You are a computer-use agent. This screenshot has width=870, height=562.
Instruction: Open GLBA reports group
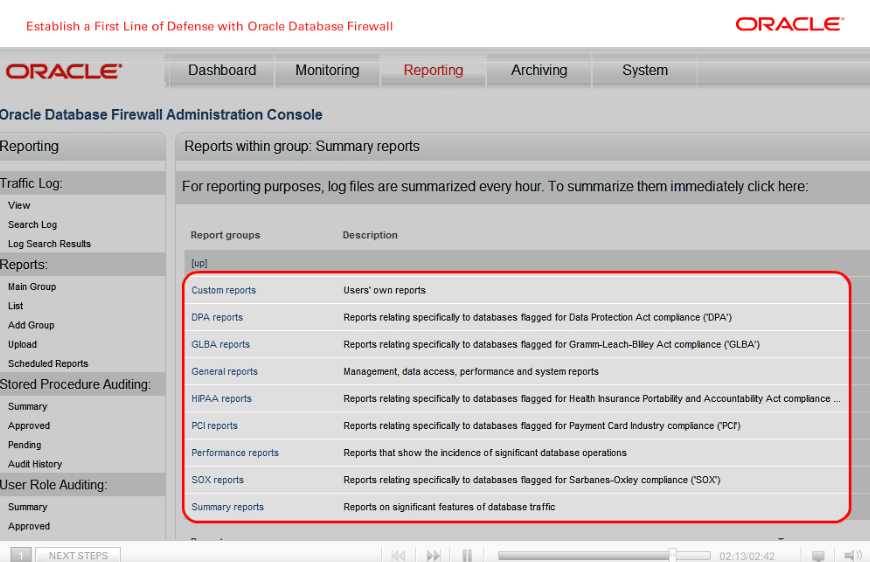coord(220,345)
